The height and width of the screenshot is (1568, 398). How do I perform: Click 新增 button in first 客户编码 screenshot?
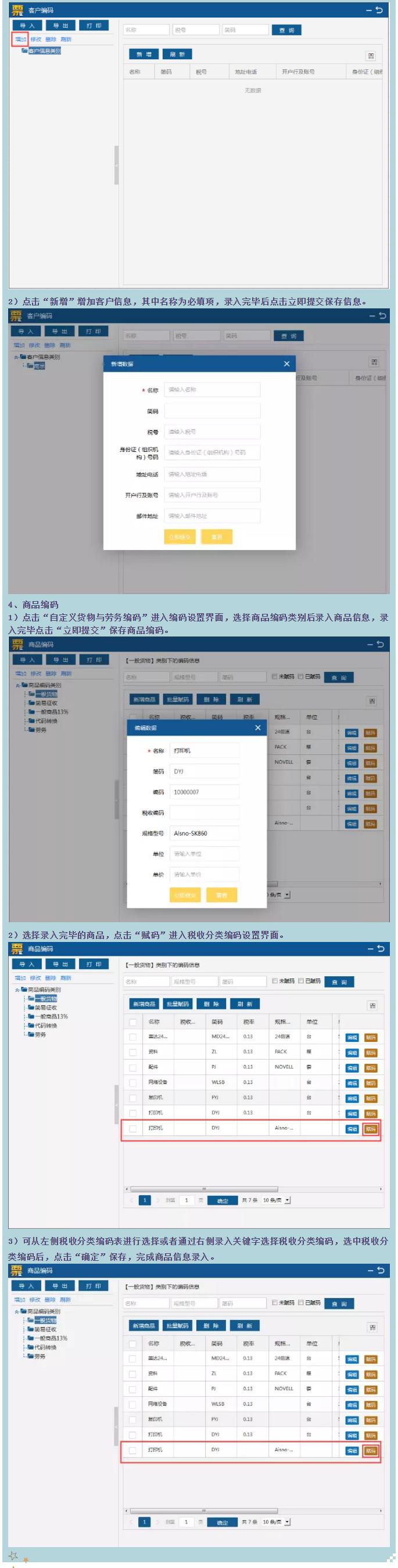click(x=144, y=55)
